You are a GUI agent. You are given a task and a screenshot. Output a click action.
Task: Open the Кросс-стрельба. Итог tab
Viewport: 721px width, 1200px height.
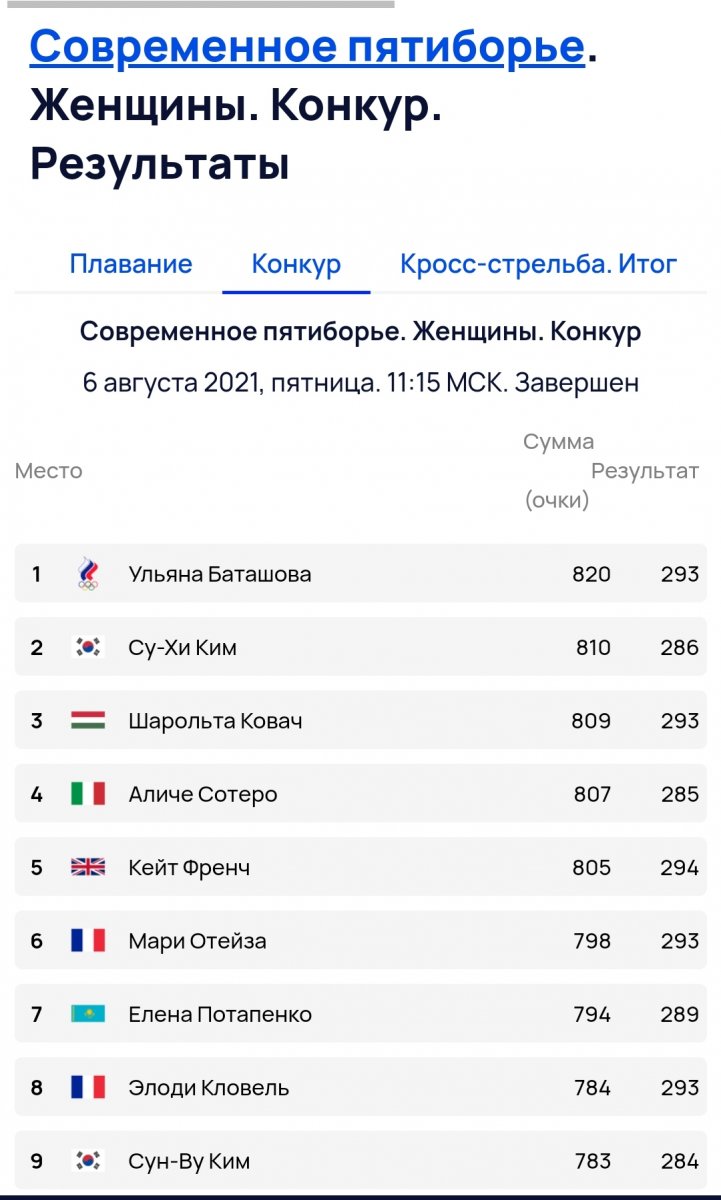point(538,264)
